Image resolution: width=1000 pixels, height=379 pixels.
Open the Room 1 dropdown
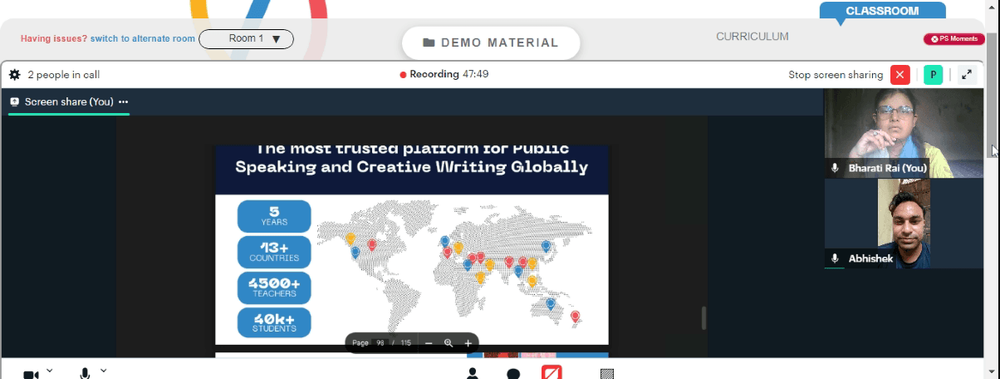point(246,39)
